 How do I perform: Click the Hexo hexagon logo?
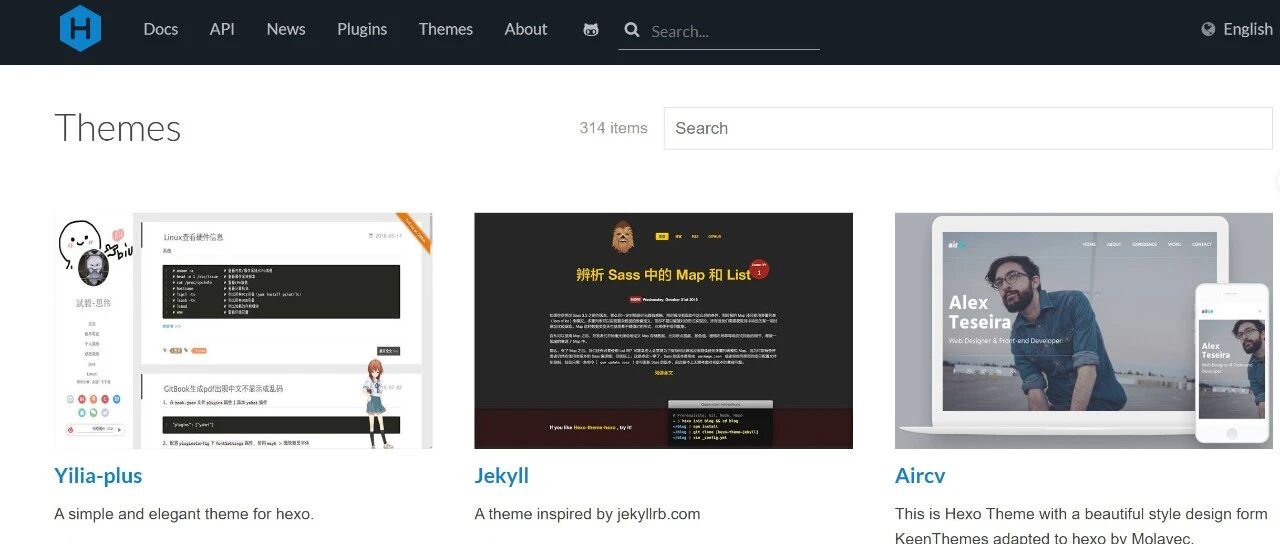pyautogui.click(x=80, y=28)
